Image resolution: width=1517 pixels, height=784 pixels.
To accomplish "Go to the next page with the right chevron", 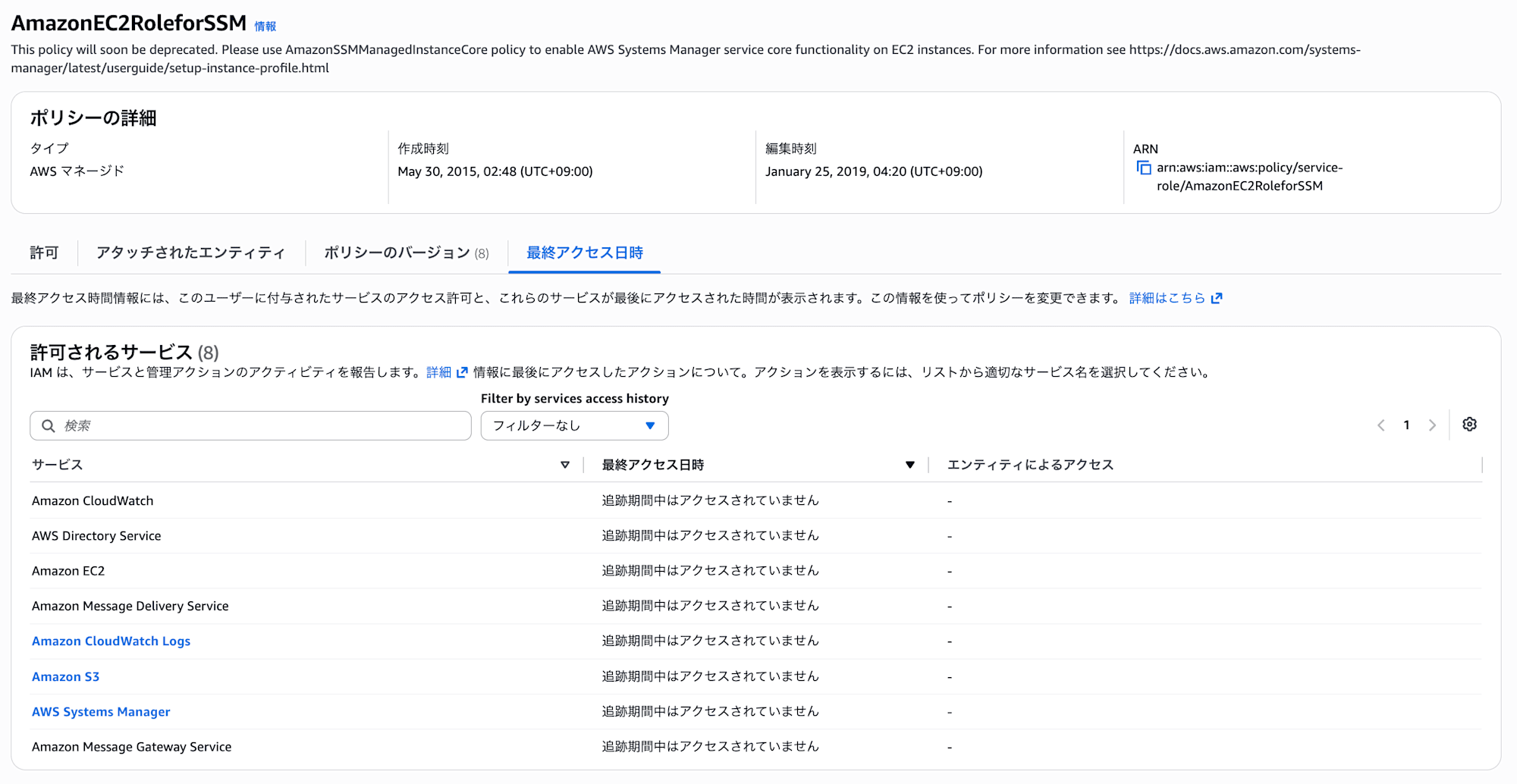I will coord(1432,425).
